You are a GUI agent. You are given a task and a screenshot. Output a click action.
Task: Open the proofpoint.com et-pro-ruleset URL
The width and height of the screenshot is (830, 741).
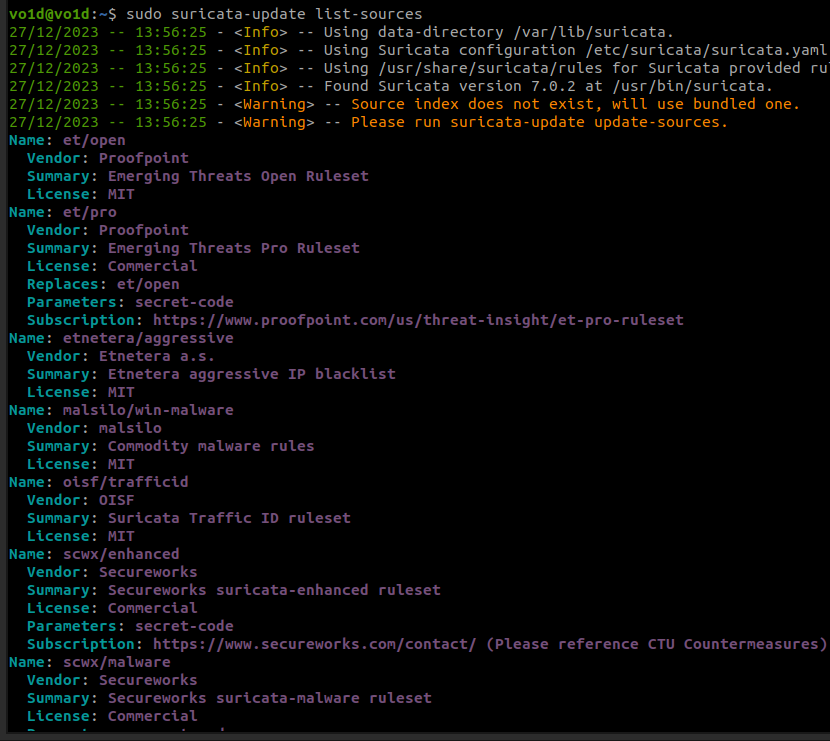[418, 320]
